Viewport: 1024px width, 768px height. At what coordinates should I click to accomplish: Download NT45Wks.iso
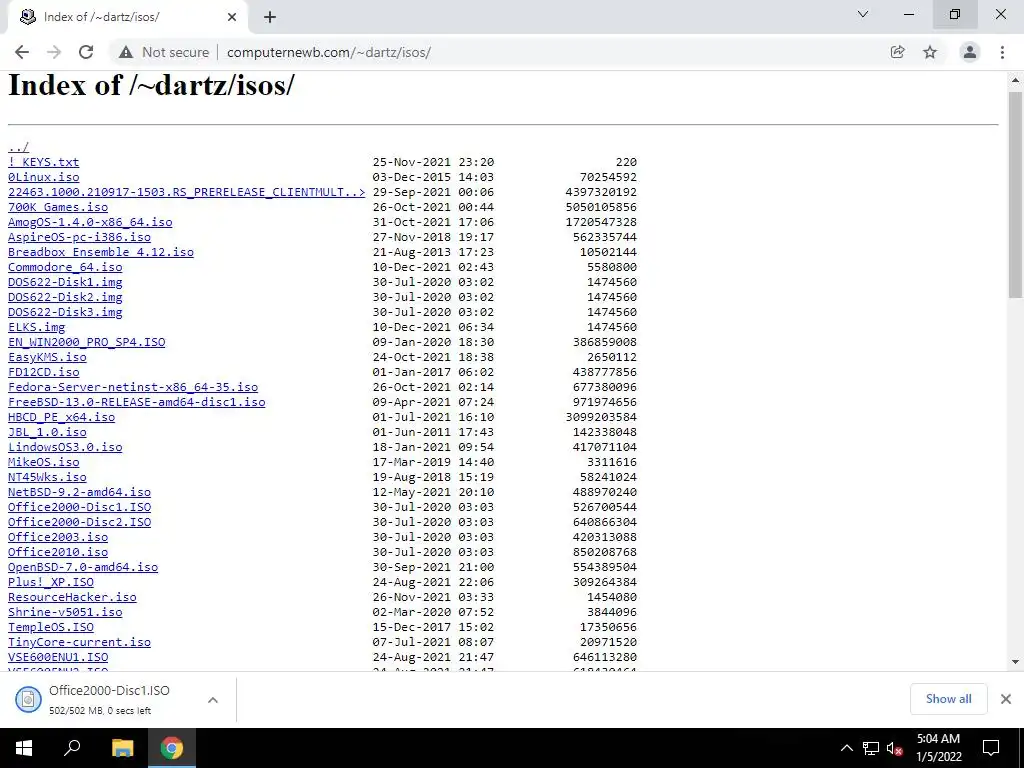point(47,477)
